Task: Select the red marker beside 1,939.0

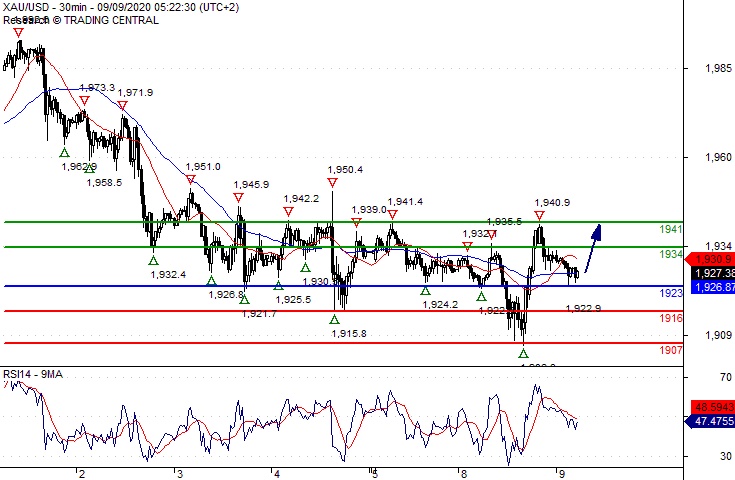Action: [x=356, y=222]
